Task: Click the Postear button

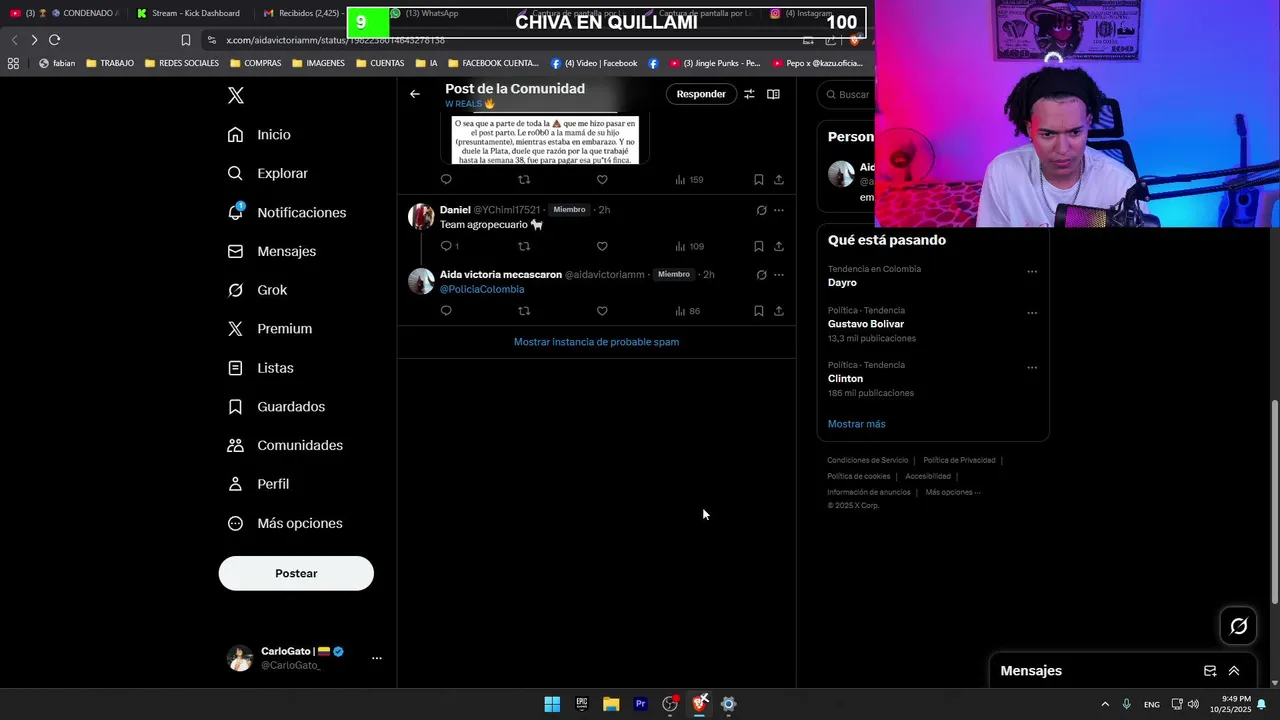Action: [x=296, y=574]
